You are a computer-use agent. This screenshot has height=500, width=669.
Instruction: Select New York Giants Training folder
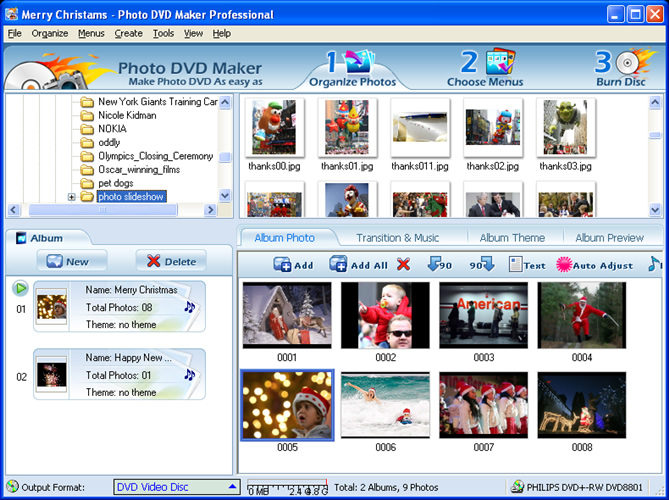158,102
